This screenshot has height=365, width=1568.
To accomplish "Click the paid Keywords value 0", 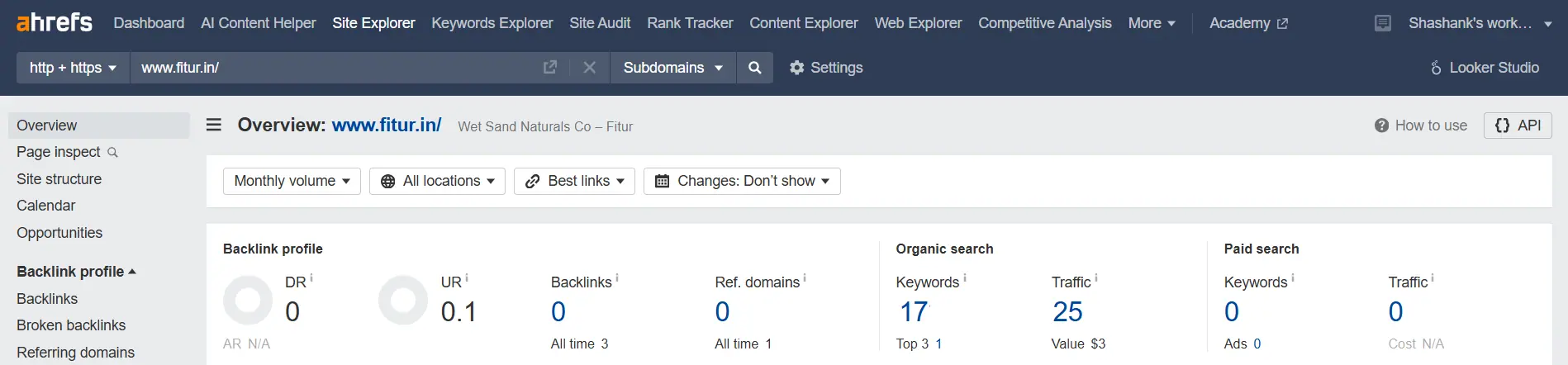I will pyautogui.click(x=1232, y=312).
